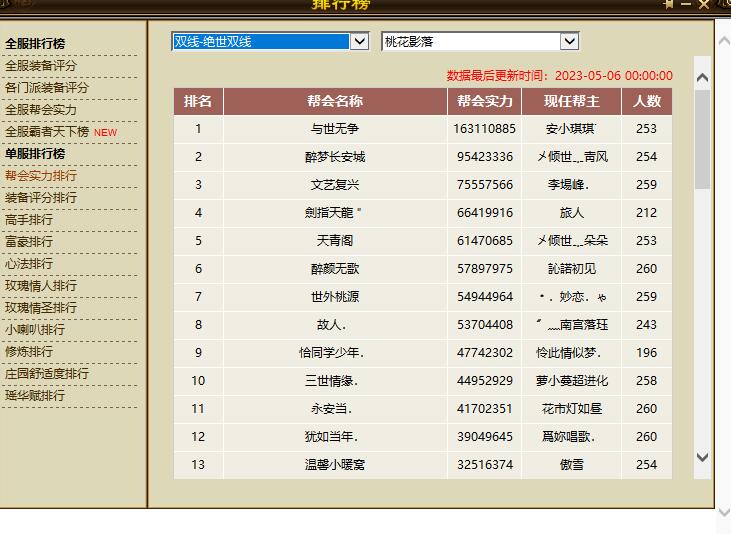Click guild name 劍指天龍
This screenshot has height=534, width=731.
pos(332,213)
